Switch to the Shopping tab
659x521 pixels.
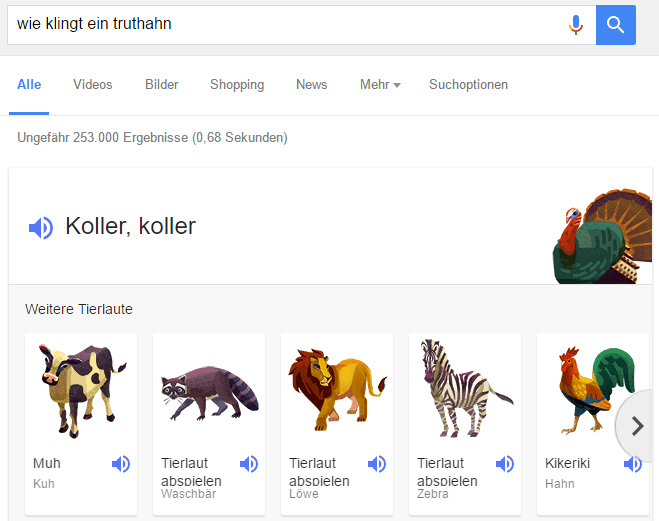pyautogui.click(x=237, y=85)
